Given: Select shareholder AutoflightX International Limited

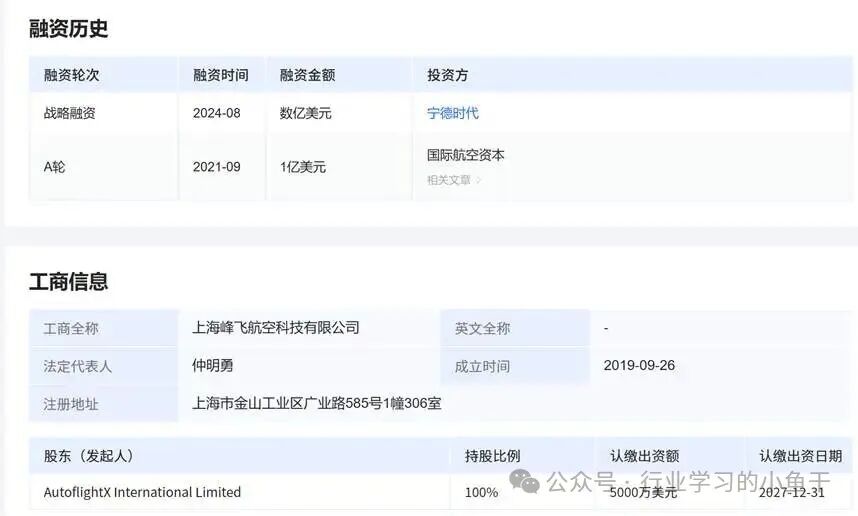Looking at the screenshot, I should pyautogui.click(x=142, y=492).
